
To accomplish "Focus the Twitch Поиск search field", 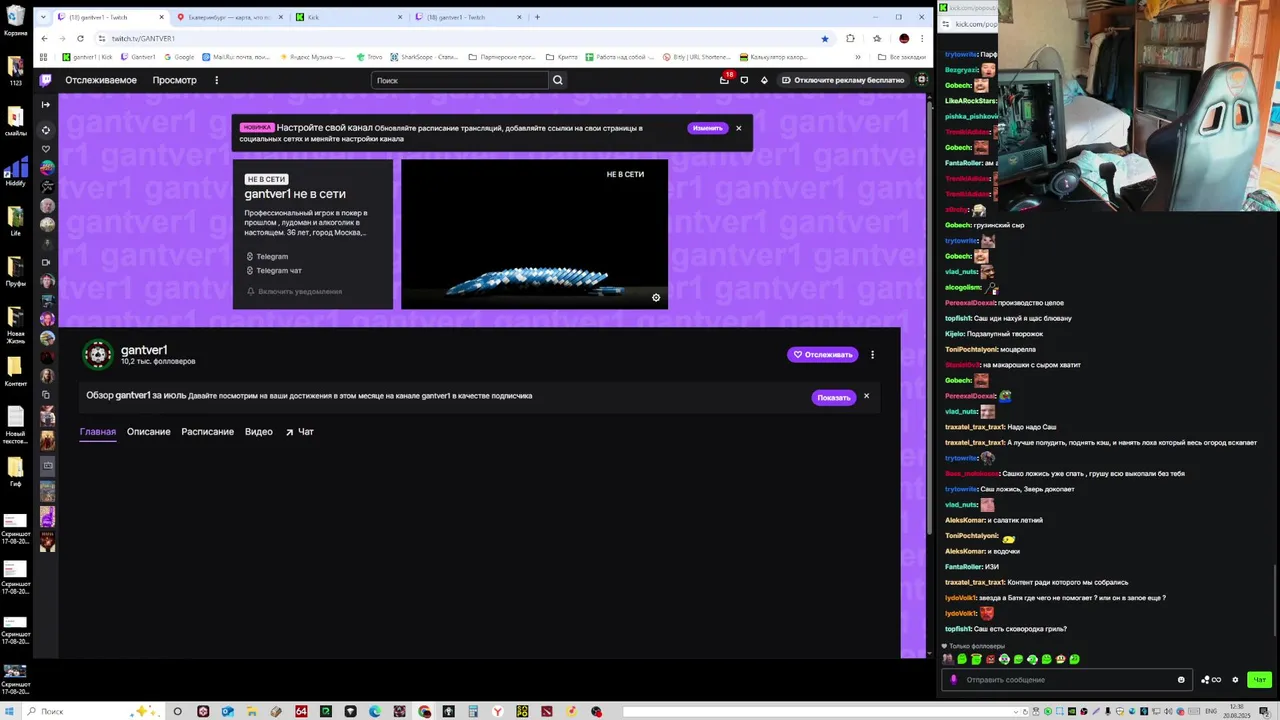I will pos(460,80).
